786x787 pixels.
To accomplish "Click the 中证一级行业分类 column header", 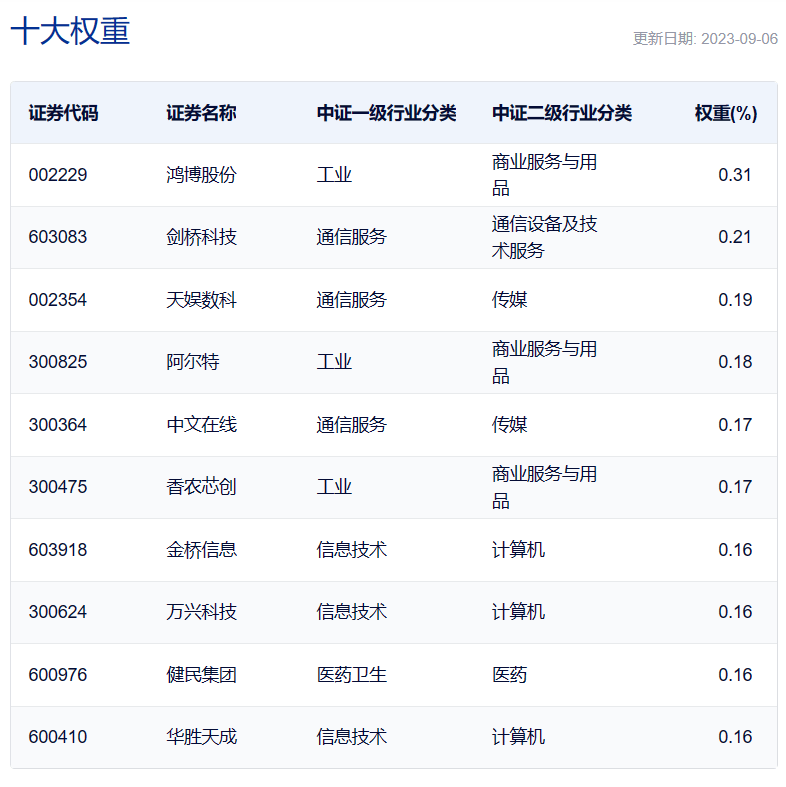I will [x=386, y=113].
